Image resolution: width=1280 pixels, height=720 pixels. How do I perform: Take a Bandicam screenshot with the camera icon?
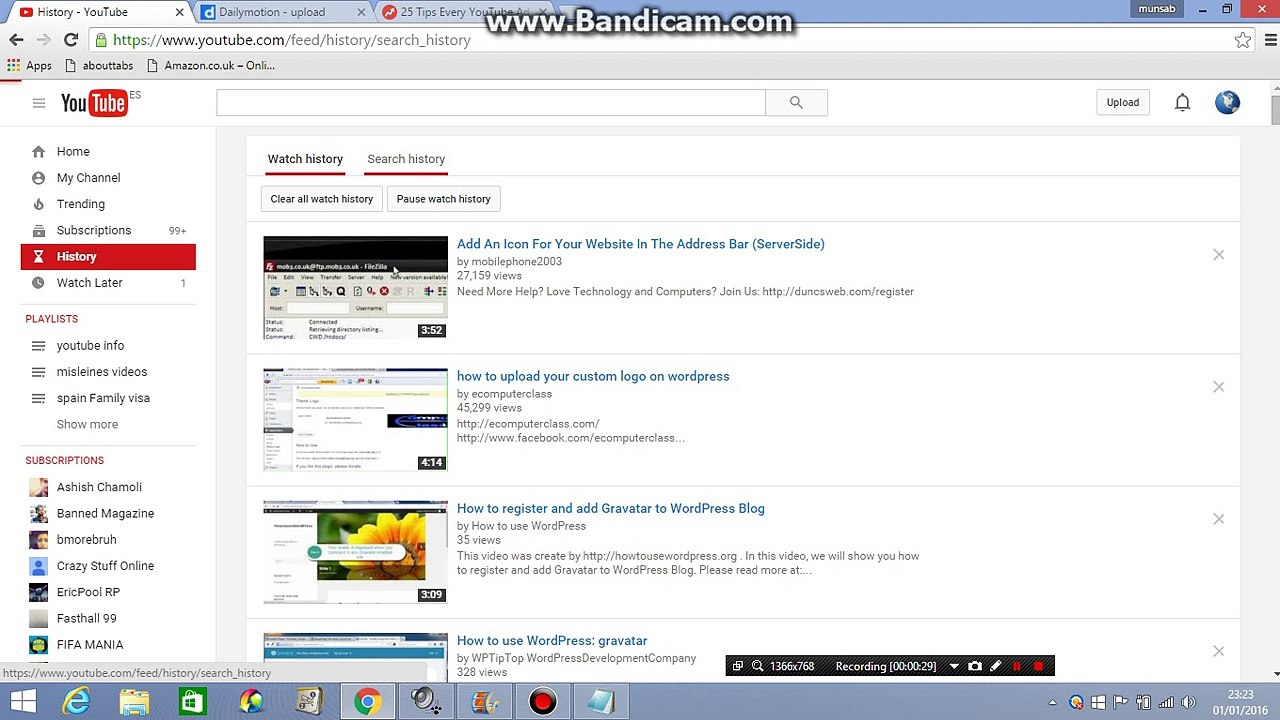tap(975, 666)
